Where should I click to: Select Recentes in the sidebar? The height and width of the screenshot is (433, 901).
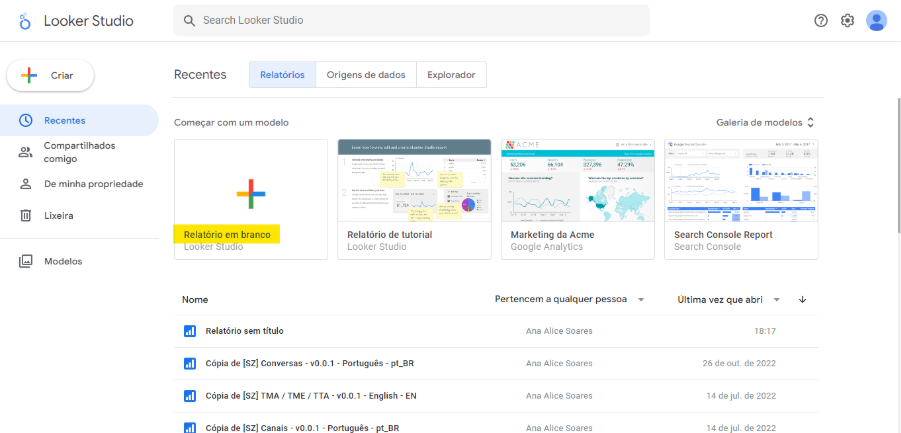click(79, 121)
